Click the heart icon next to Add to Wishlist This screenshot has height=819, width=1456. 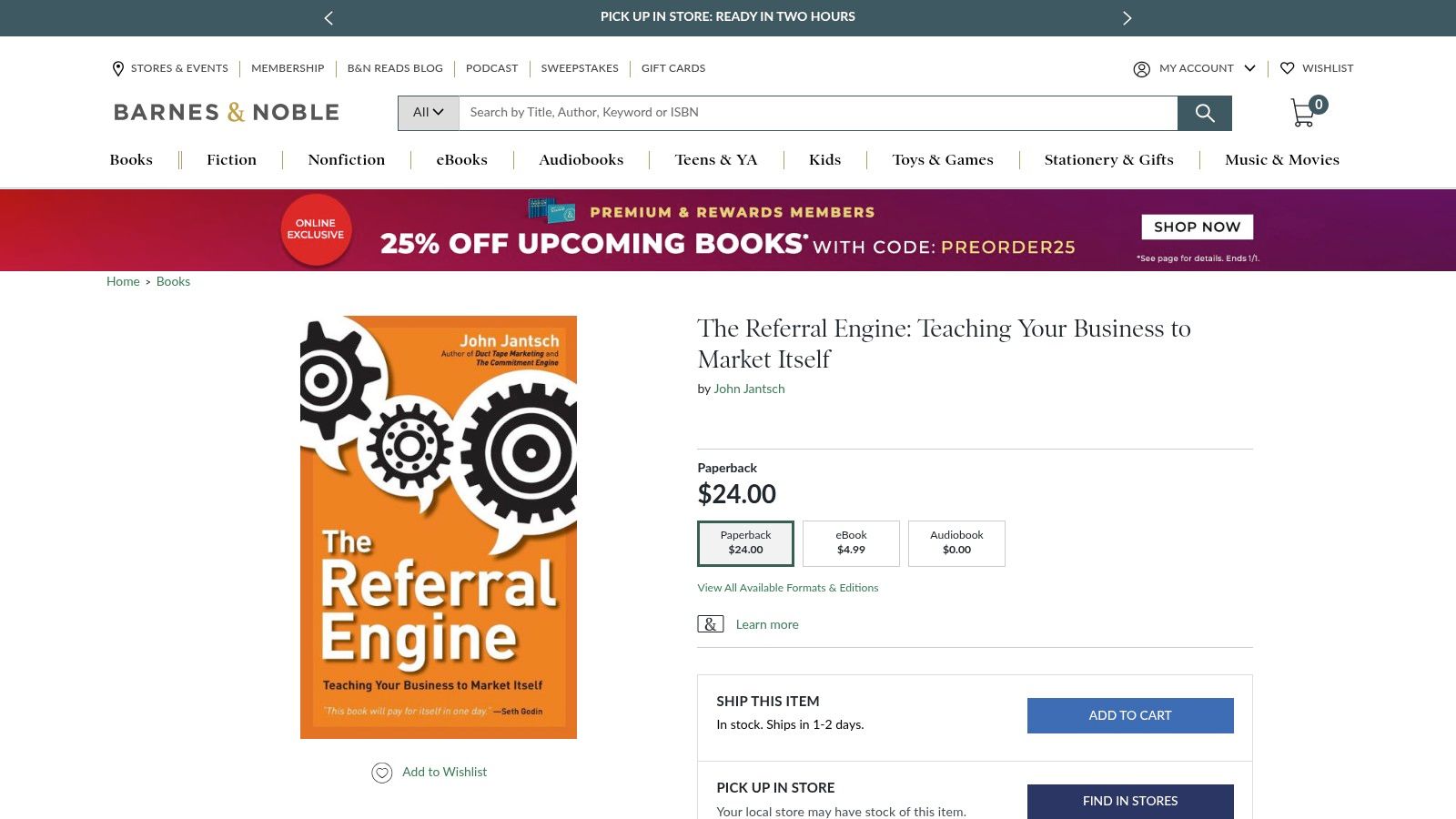[x=381, y=772]
